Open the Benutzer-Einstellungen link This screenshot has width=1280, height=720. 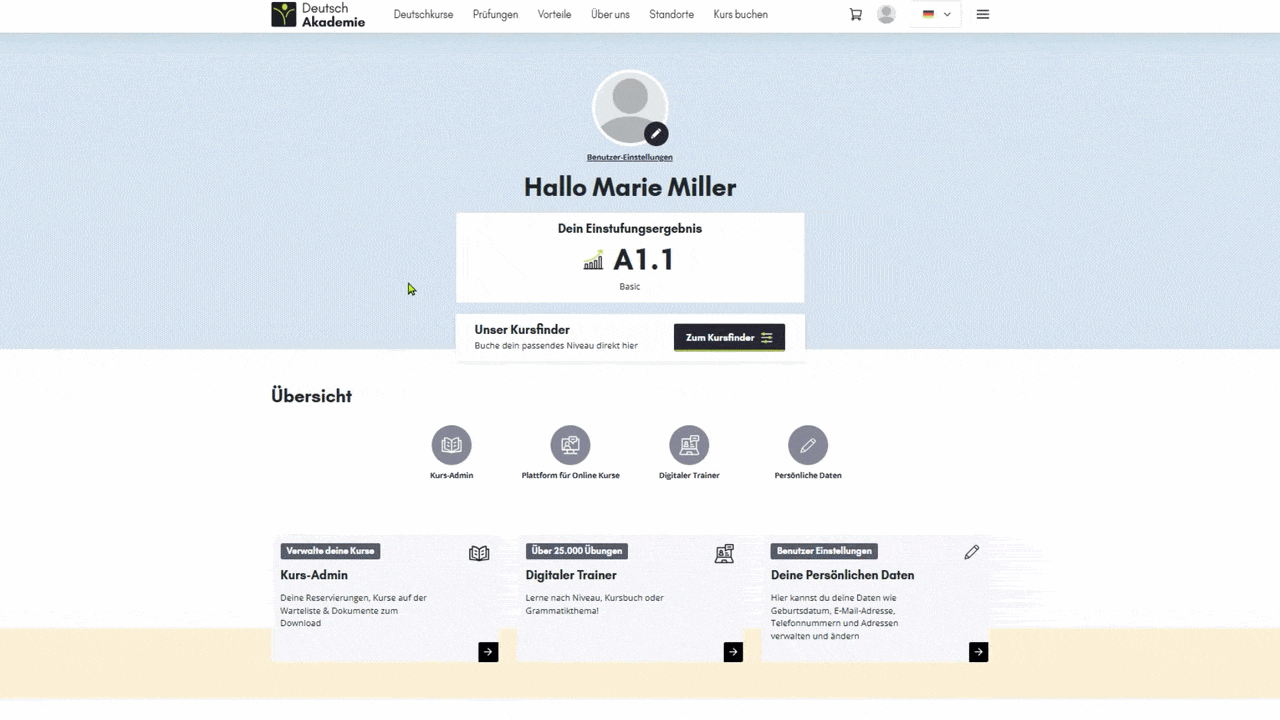(629, 157)
